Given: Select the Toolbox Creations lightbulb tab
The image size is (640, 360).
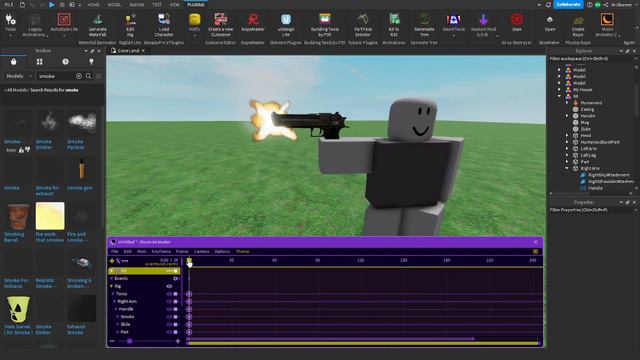Looking at the screenshot, I should coord(91,62).
